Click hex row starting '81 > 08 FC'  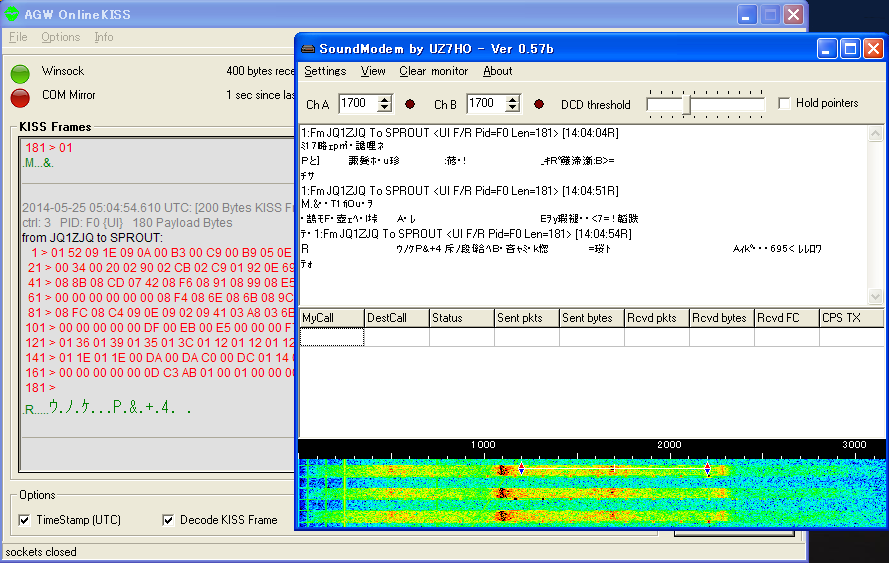[x=161, y=313]
